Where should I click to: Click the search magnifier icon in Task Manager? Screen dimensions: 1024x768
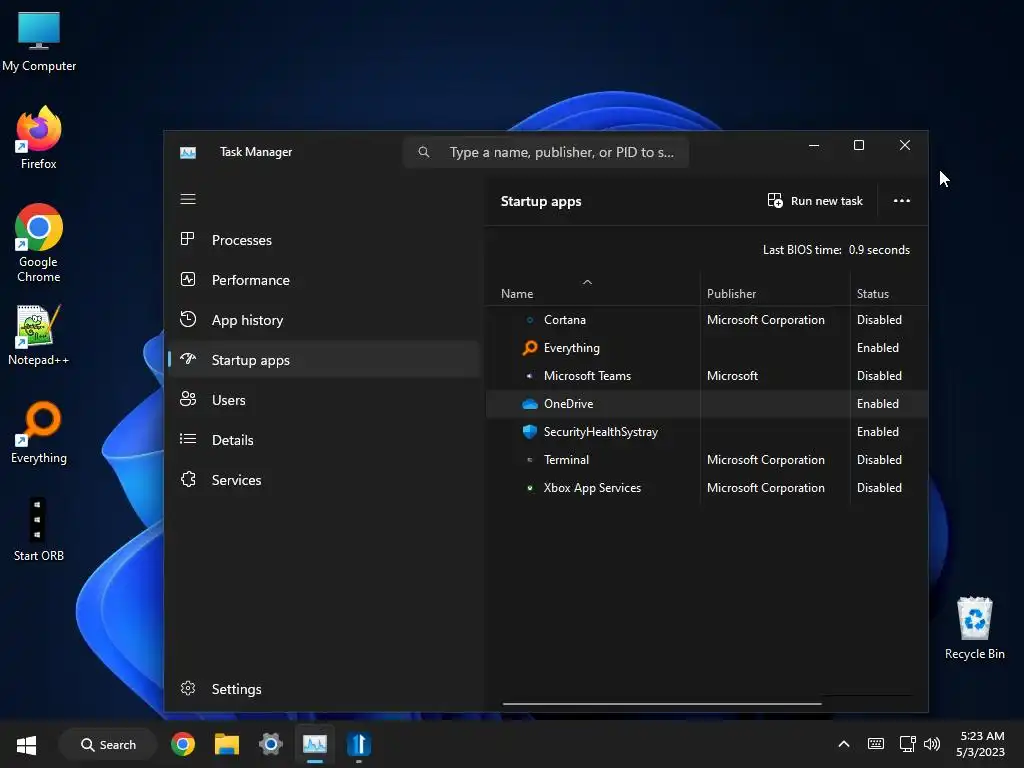click(x=424, y=152)
